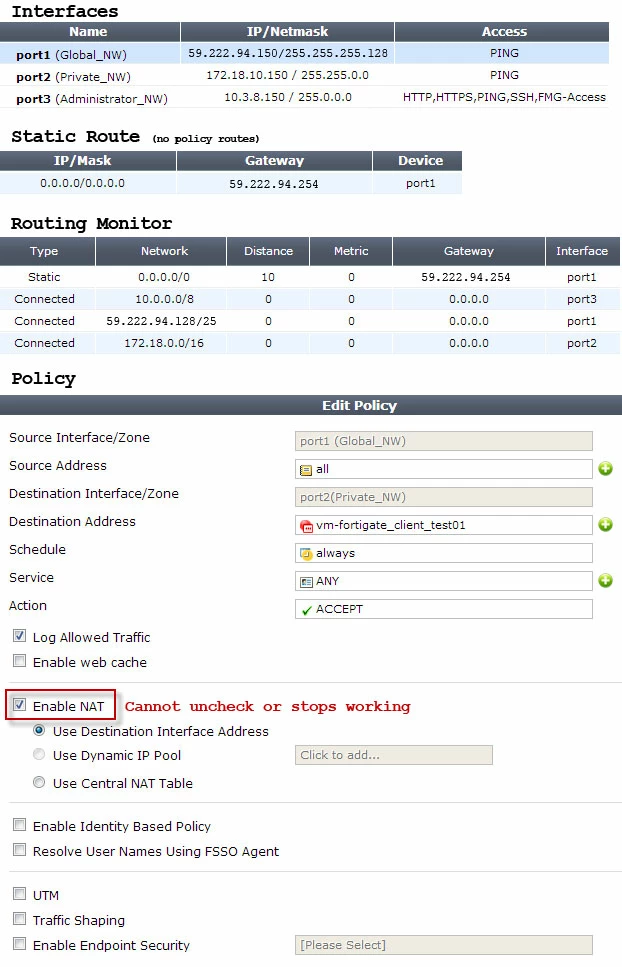This screenshot has width=622, height=967.
Task: Open Endpoint Security Please Select dropdown
Action: [x=444, y=945]
